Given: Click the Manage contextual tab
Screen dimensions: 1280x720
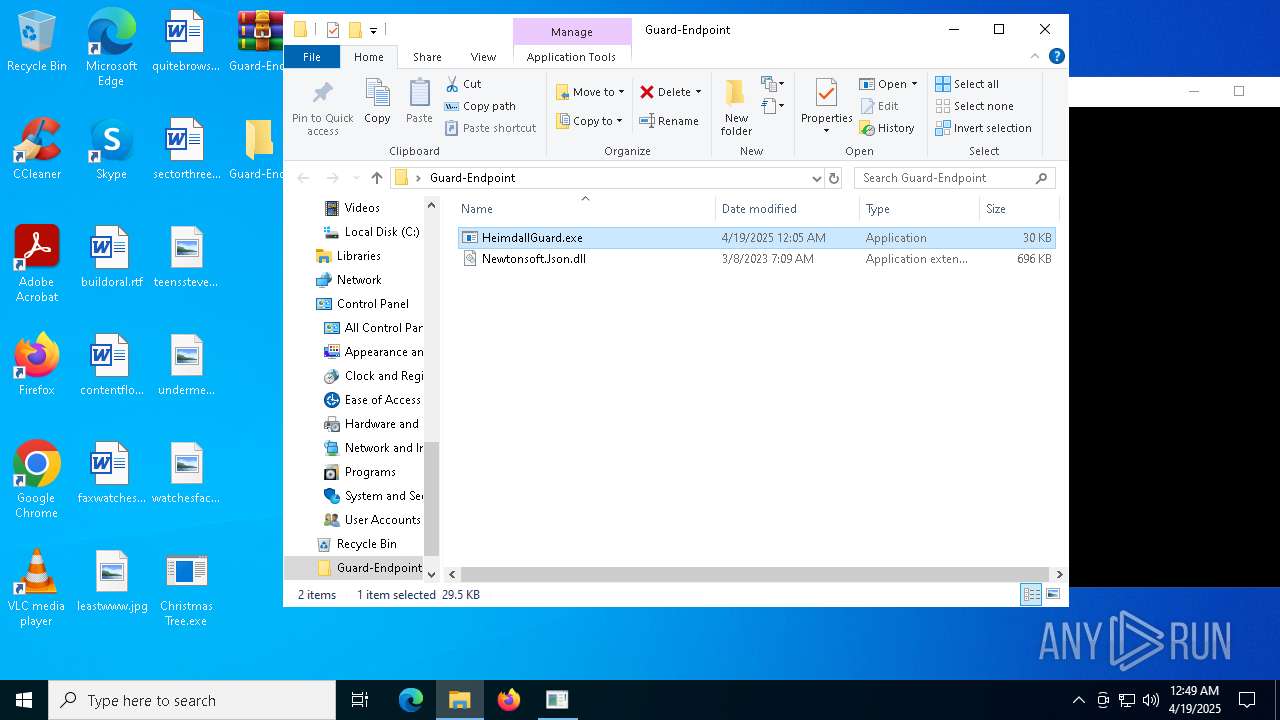Looking at the screenshot, I should click(572, 32).
